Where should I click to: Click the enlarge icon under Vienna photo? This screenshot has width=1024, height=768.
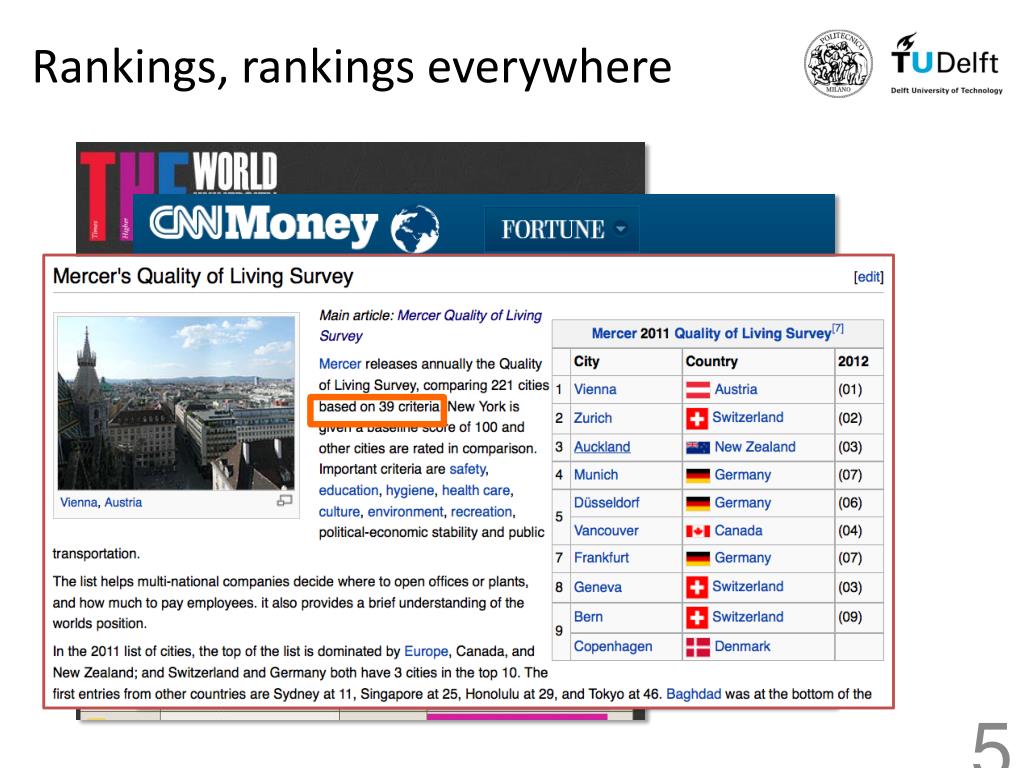[285, 501]
